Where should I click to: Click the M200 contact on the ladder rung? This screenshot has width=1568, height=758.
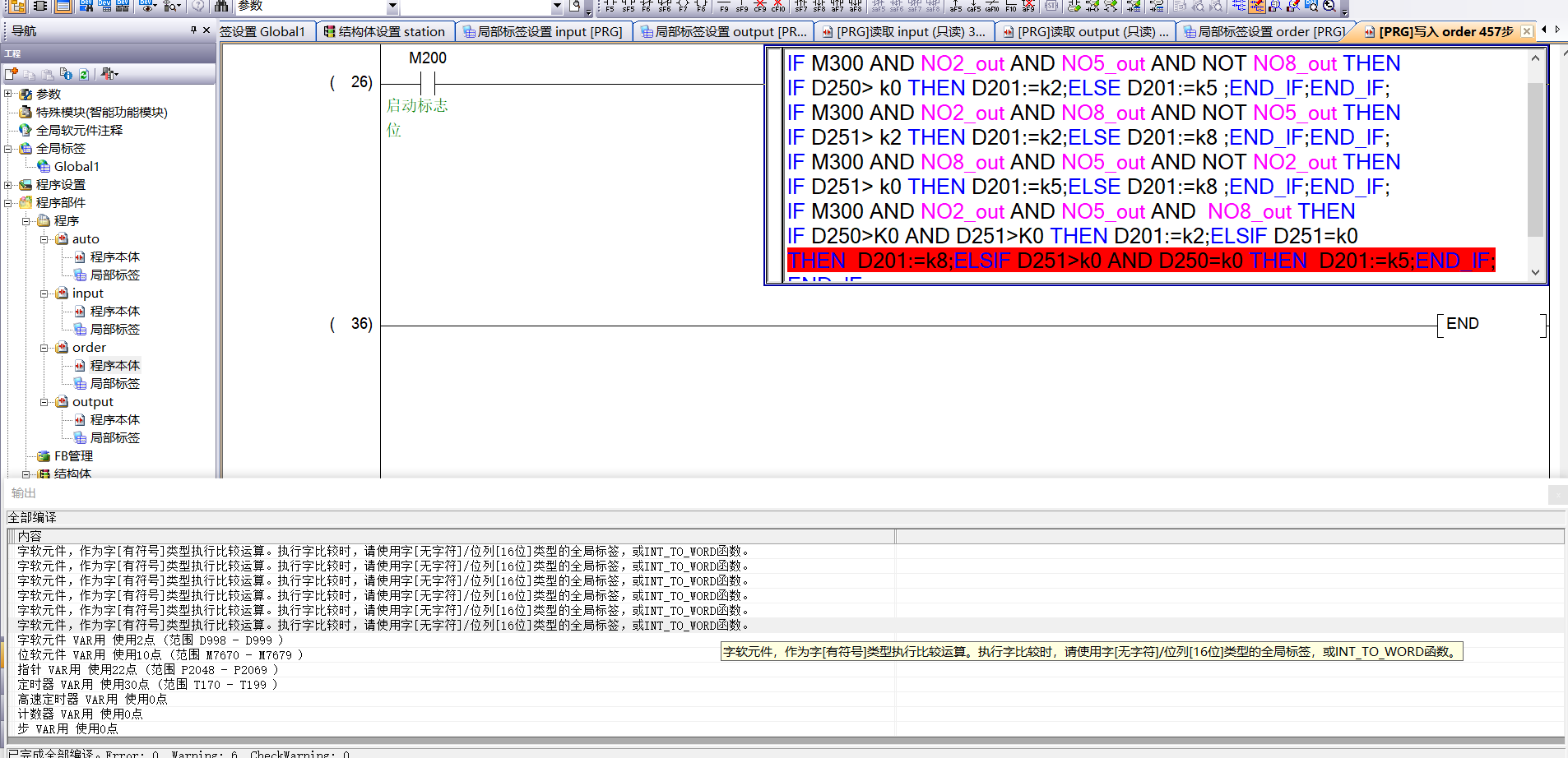click(428, 83)
